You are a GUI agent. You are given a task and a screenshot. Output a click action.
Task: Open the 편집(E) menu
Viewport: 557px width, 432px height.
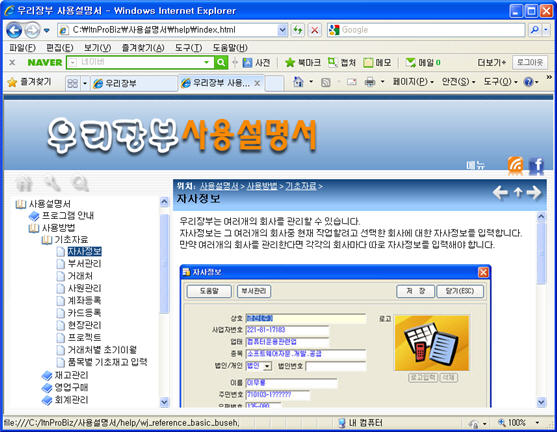[60, 48]
